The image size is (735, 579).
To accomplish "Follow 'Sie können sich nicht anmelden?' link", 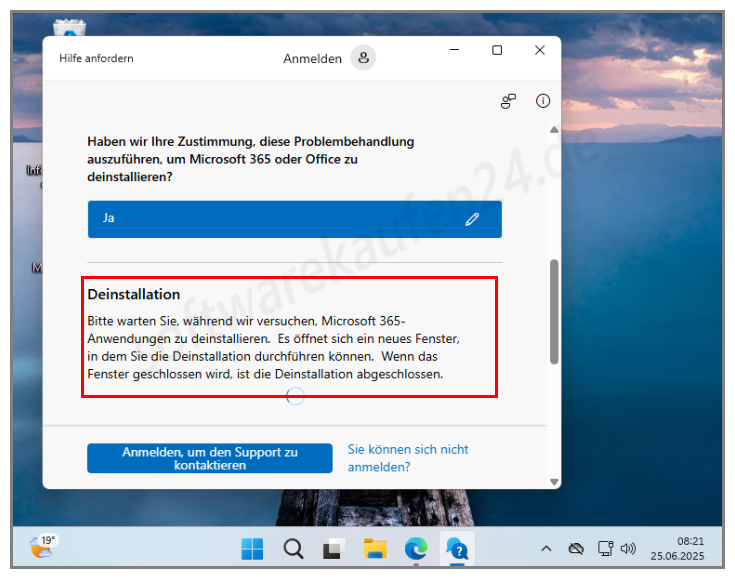I will (x=408, y=458).
